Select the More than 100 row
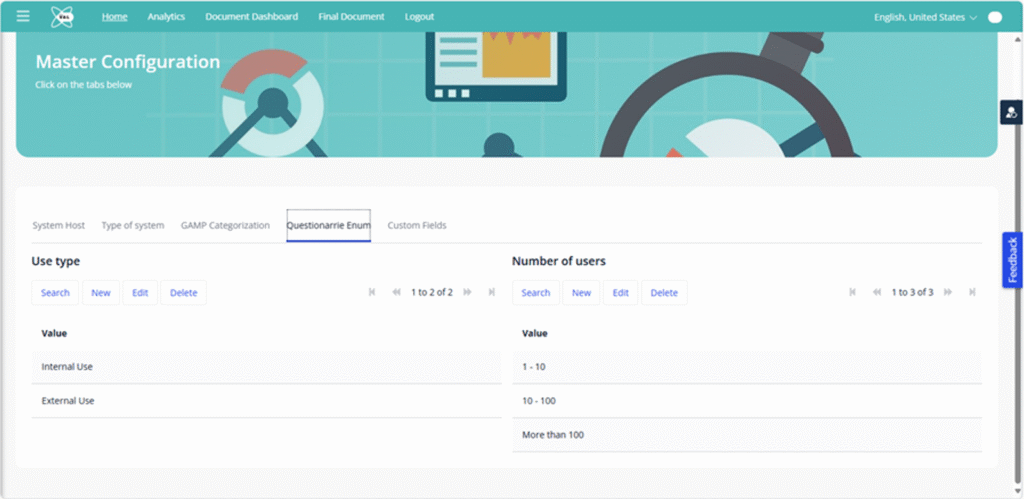This screenshot has height=499, width=1024. [x=746, y=435]
